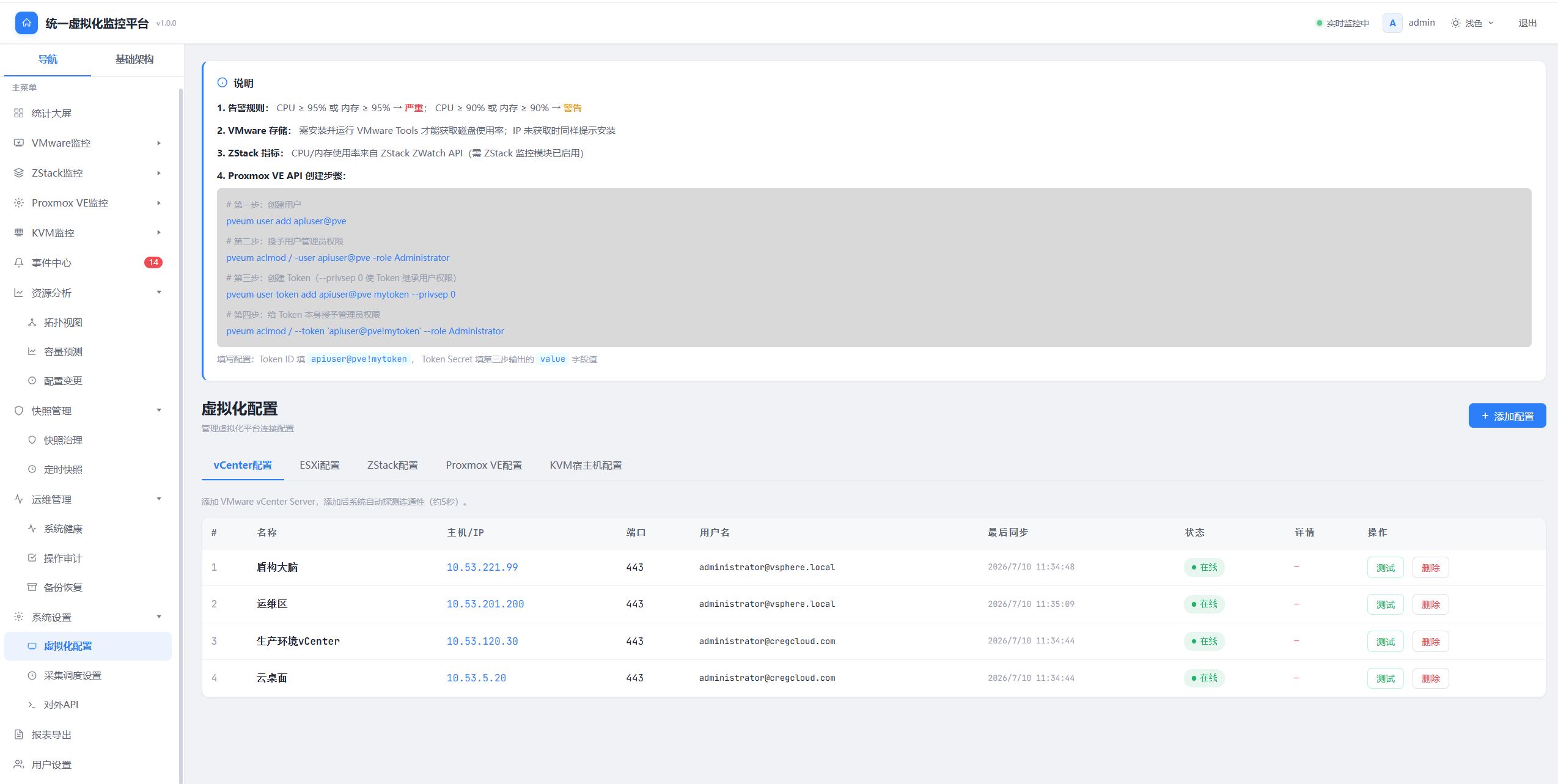Screen dimensions: 1558x784
Task: Click the Proxmox VE监控 gear icon
Action: point(19,203)
